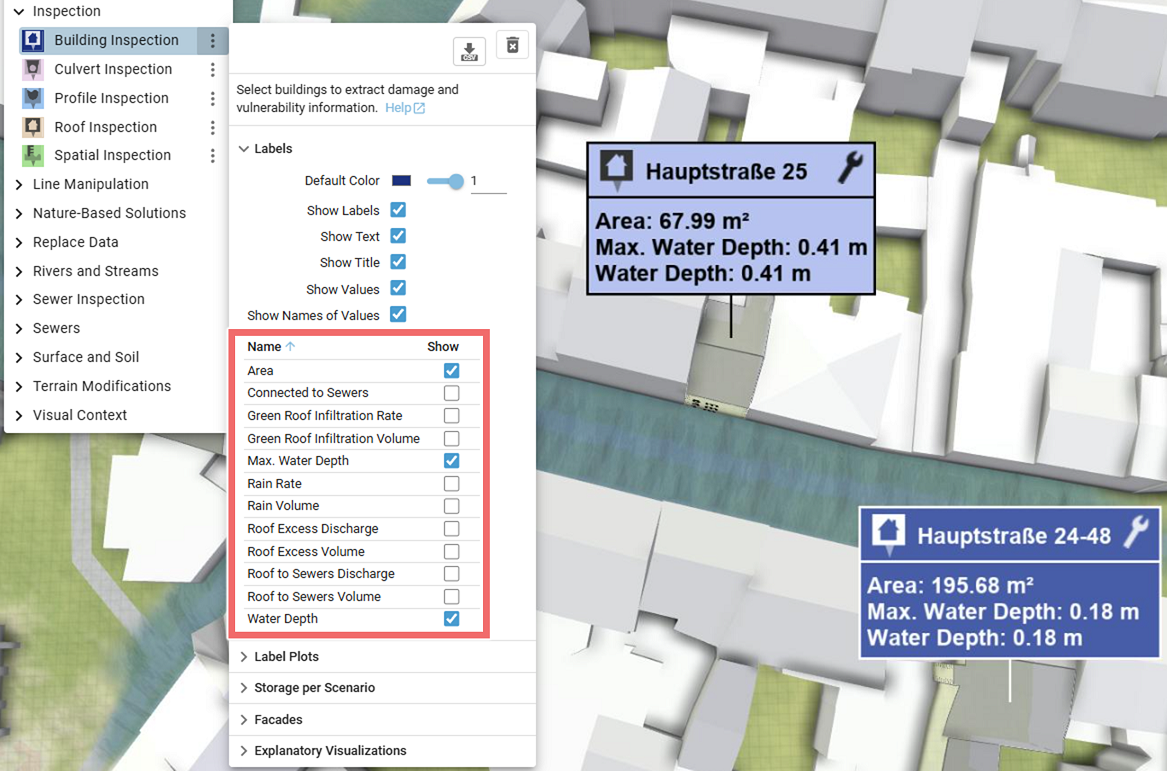Click the delete selection trash icon
1167x771 pixels.
512,44
